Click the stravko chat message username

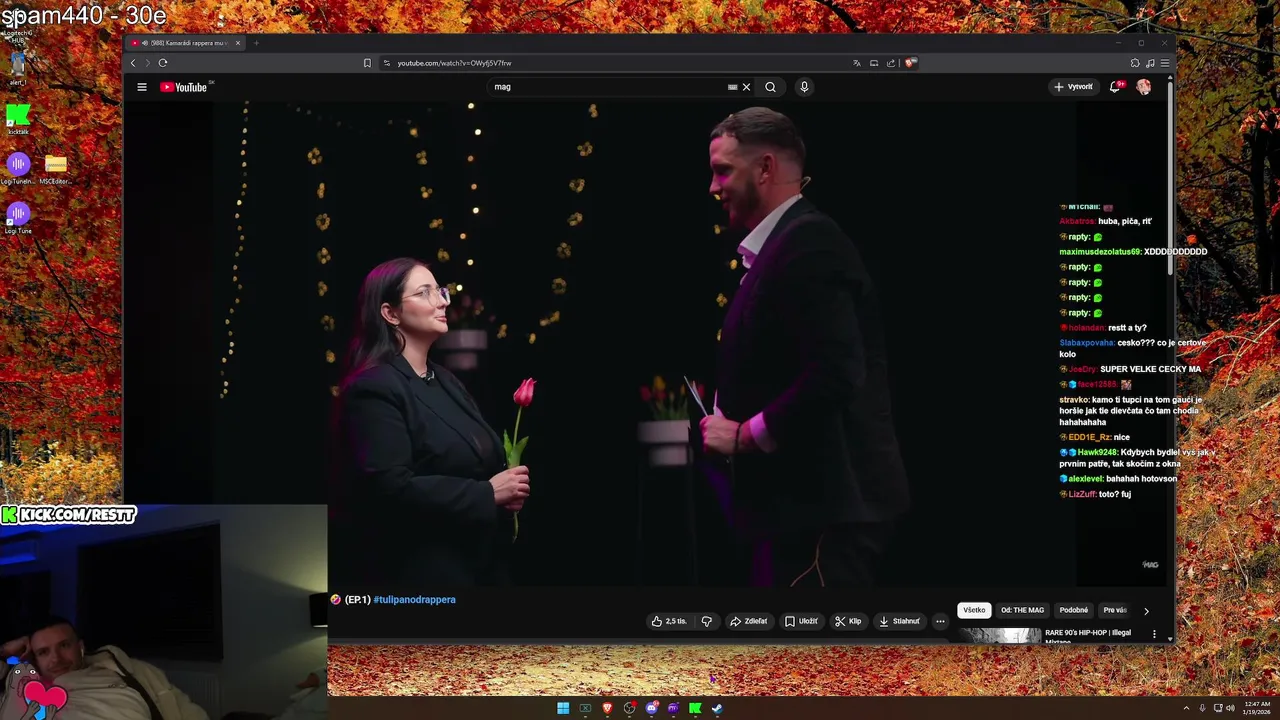[x=1074, y=400]
